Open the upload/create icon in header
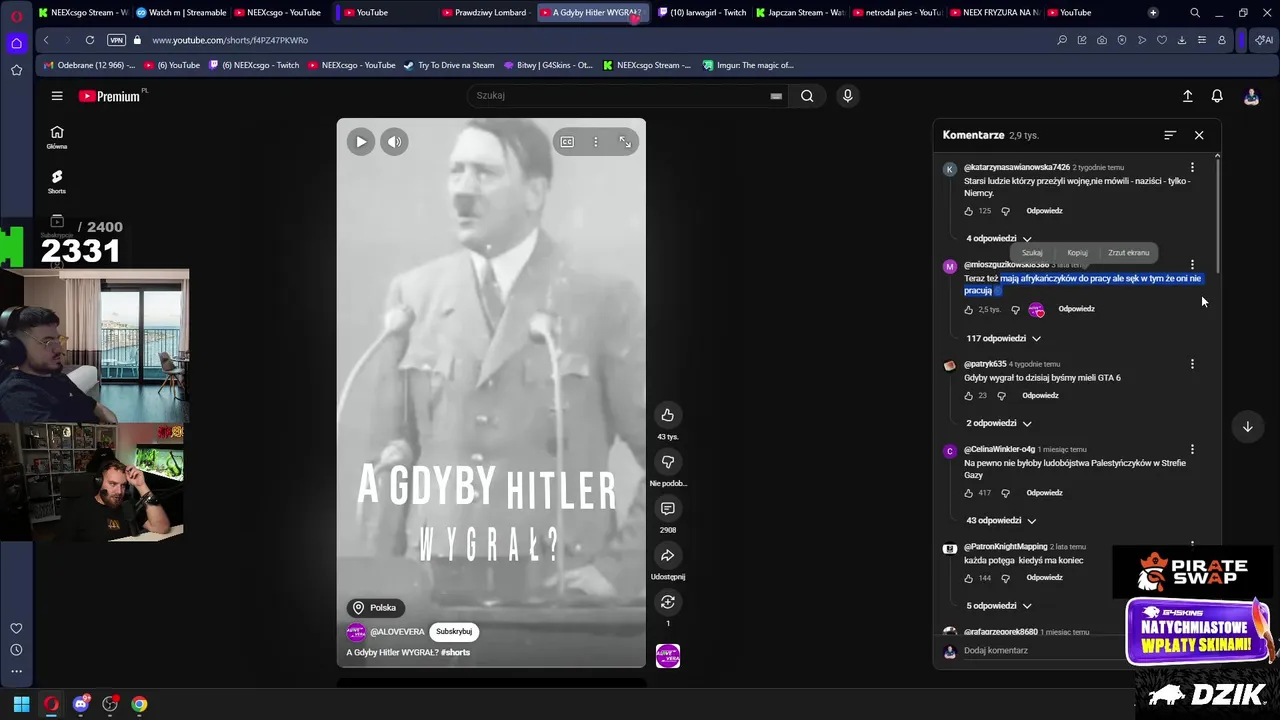The image size is (1280, 720). point(1187,96)
